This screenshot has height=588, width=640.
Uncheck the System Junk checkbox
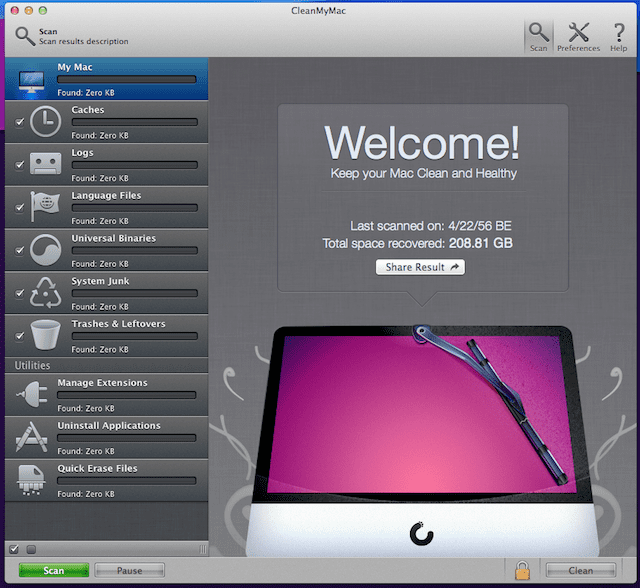(x=19, y=293)
